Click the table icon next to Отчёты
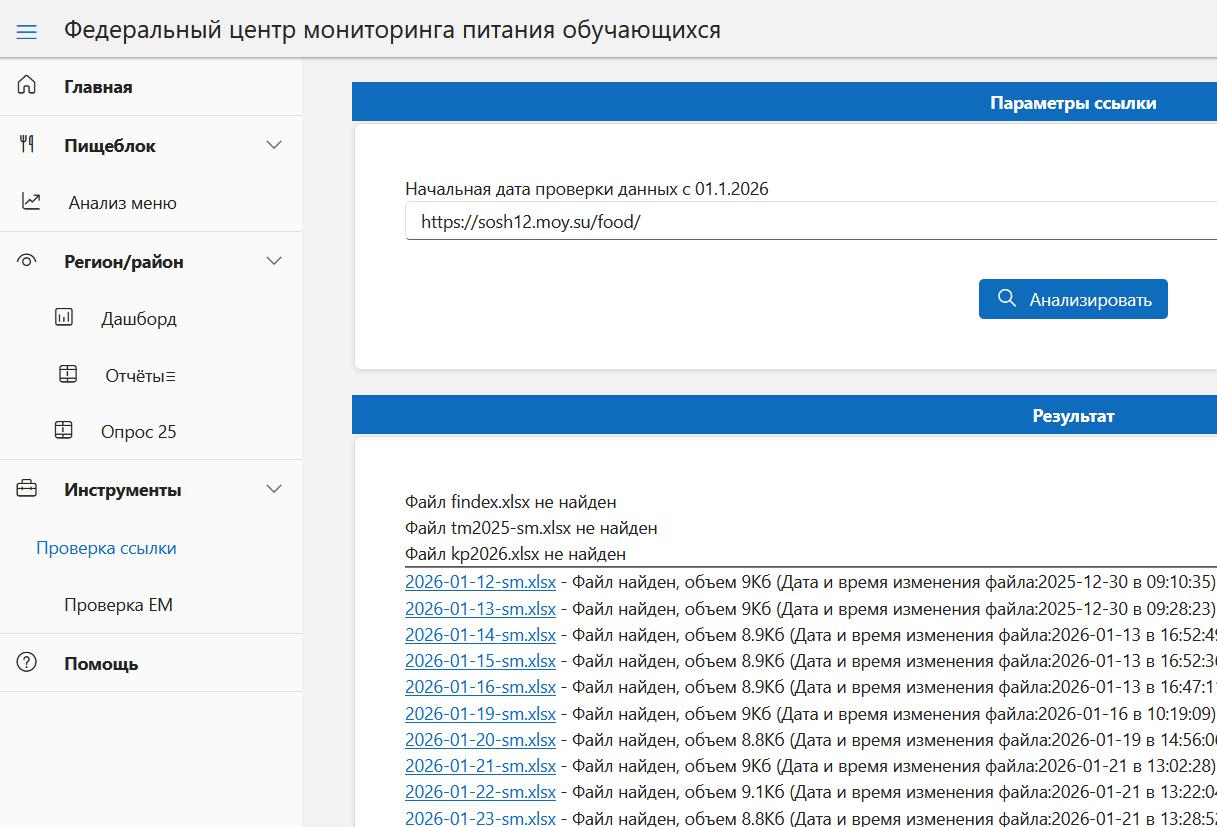The width and height of the screenshot is (1217, 827). tap(68, 375)
